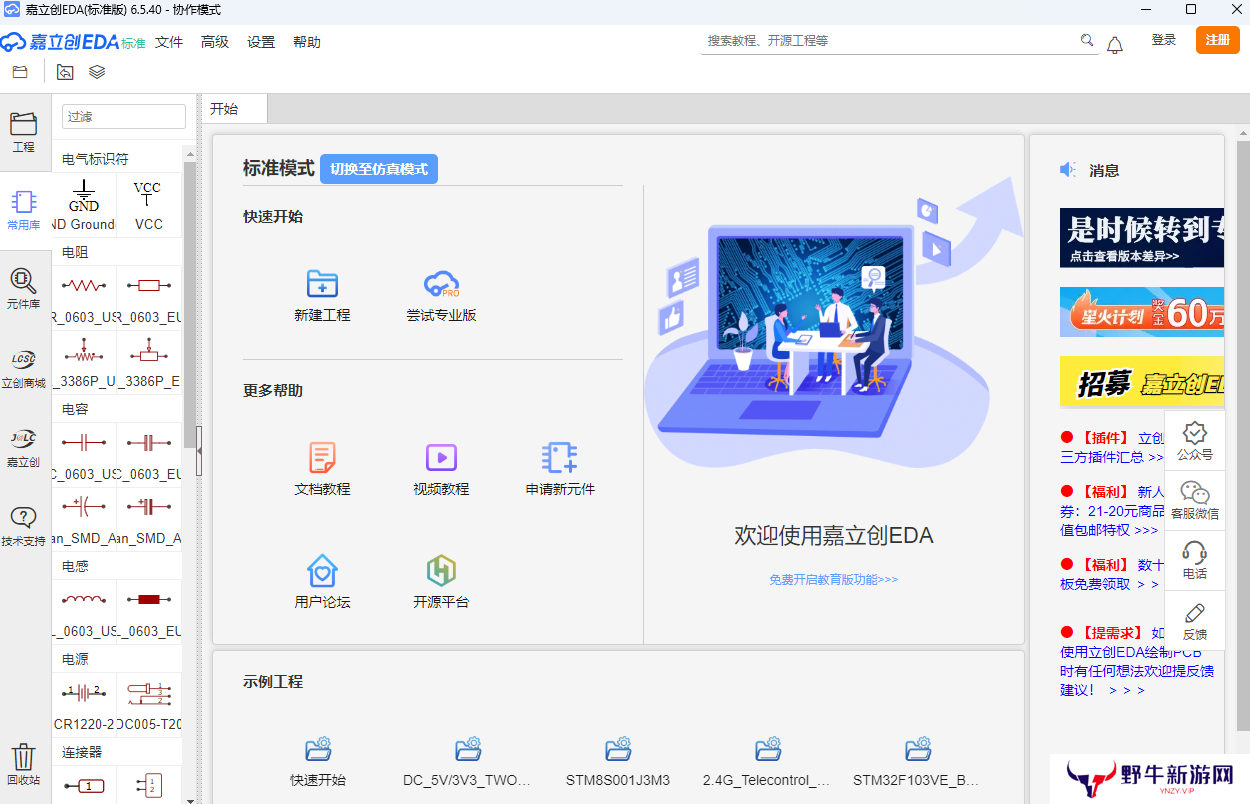Click 切换至仿真模式 button
1250x804 pixels.
coord(379,169)
